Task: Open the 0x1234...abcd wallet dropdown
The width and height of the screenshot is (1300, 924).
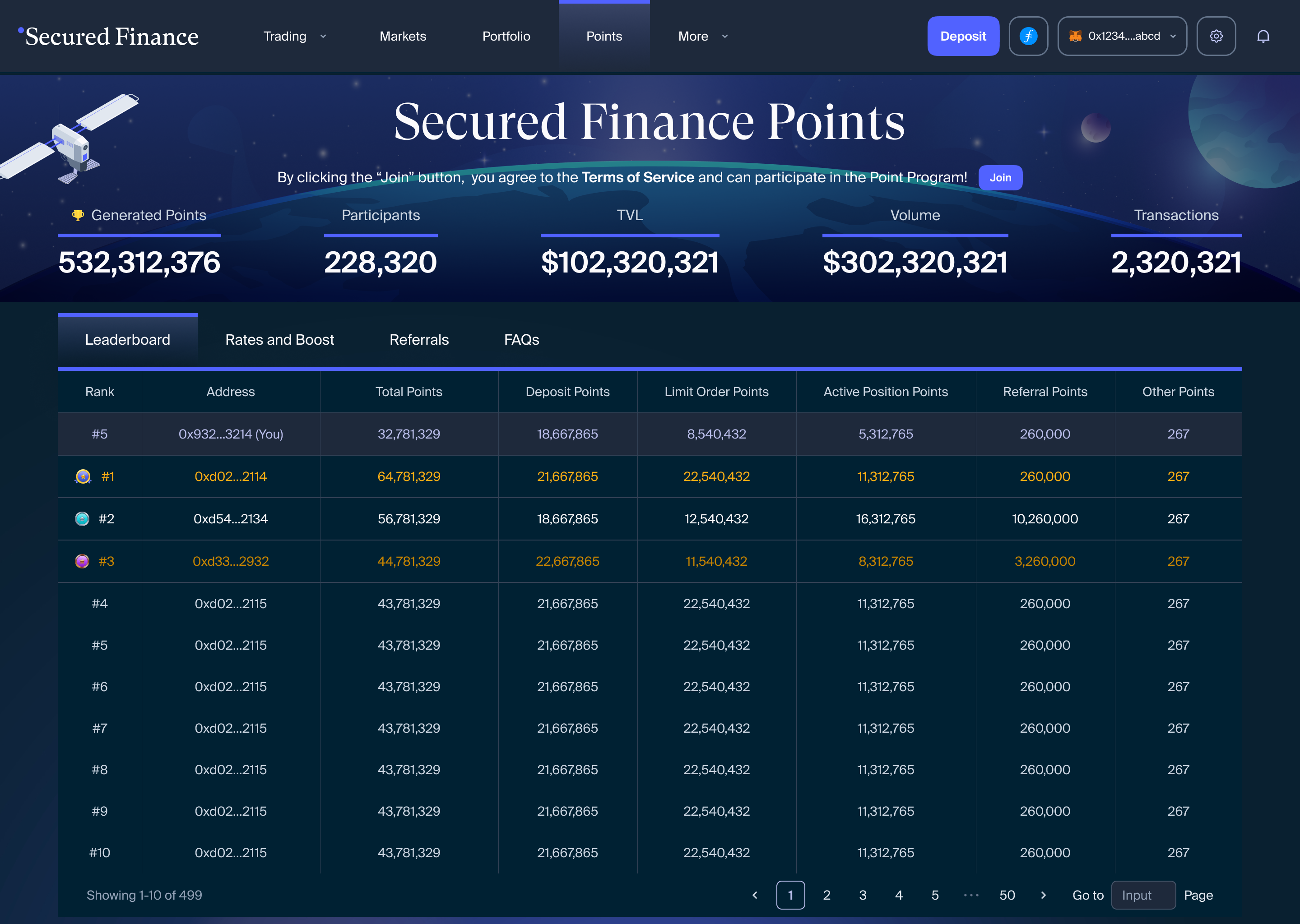Action: click(x=1122, y=36)
